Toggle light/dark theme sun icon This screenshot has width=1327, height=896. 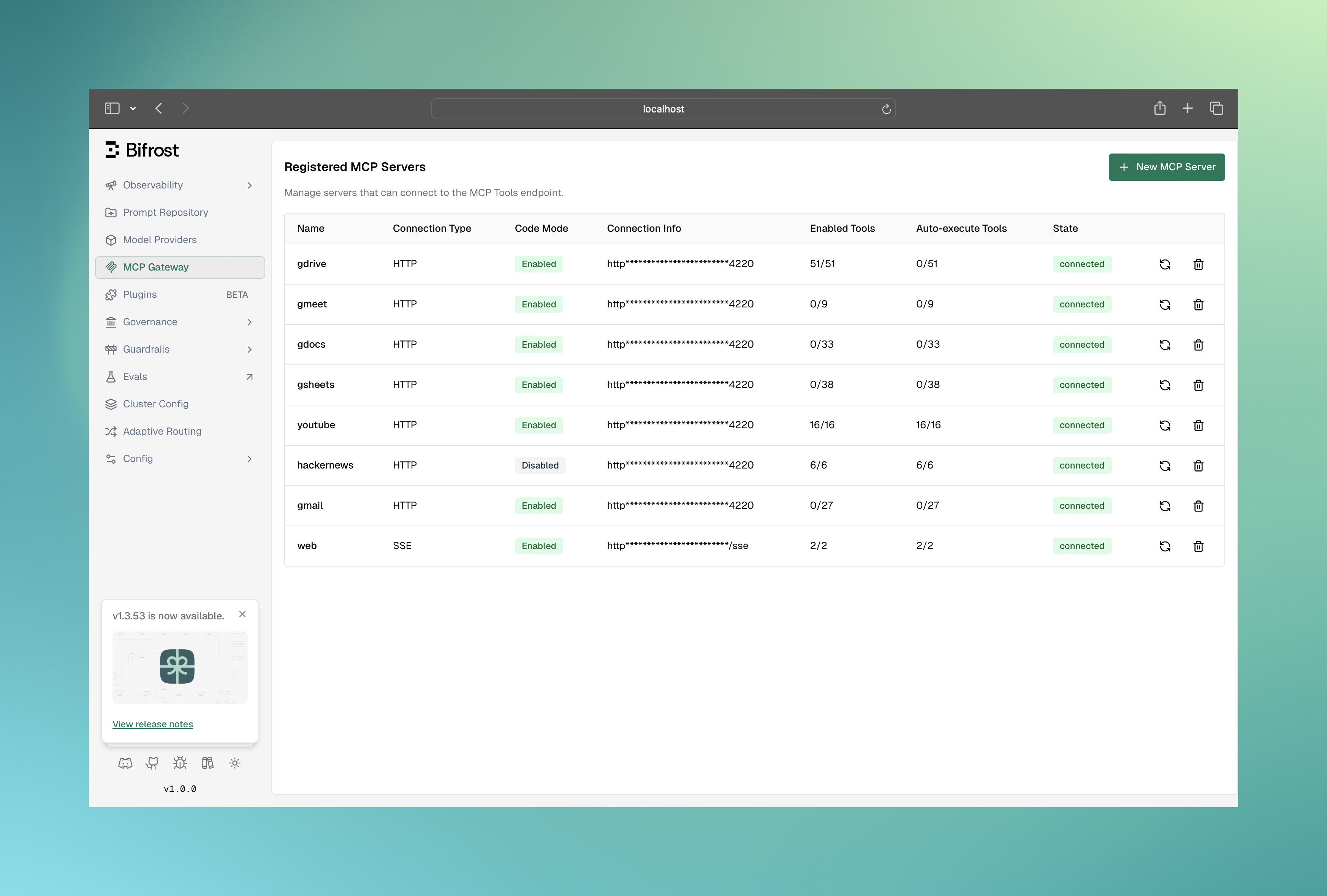(235, 763)
